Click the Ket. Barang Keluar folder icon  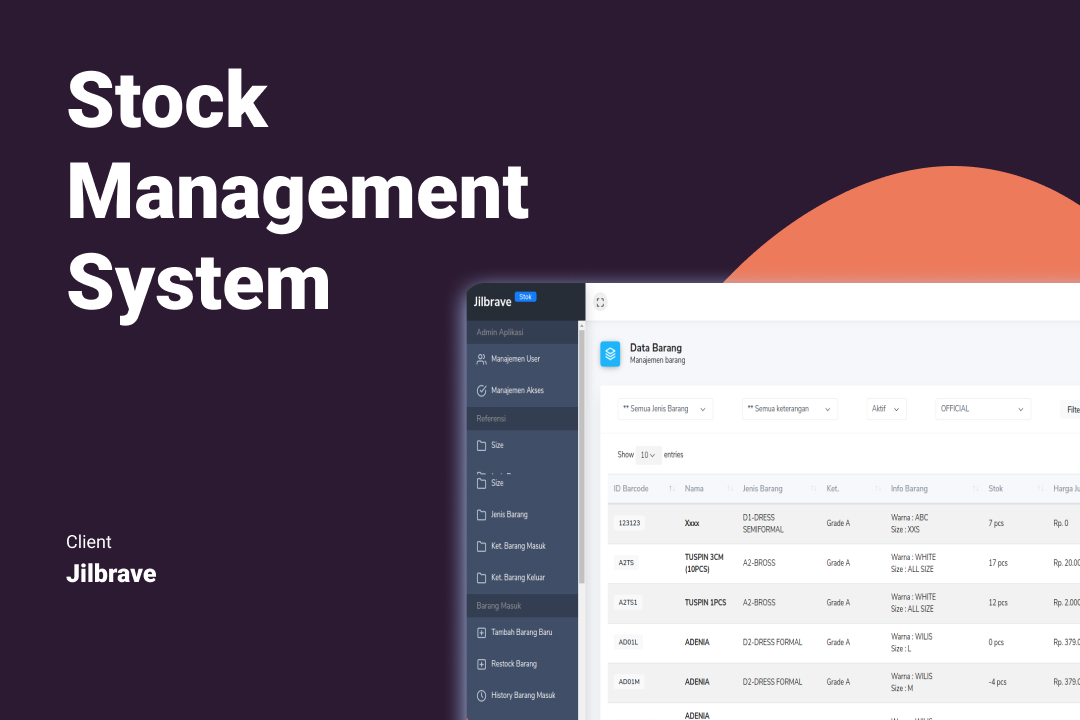tap(481, 578)
